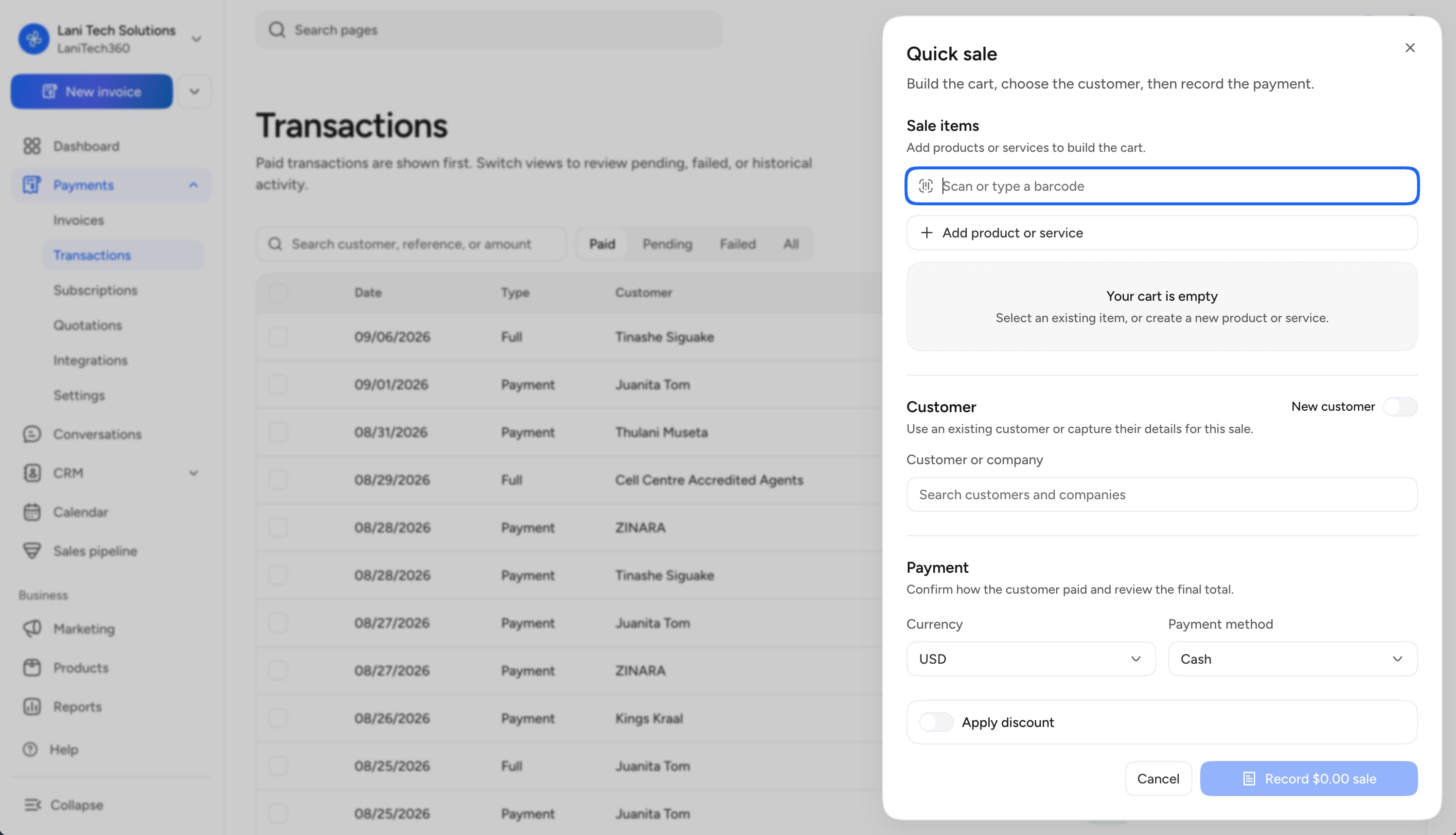The width and height of the screenshot is (1456, 835).
Task: Expand the CRM submenu chevron
Action: [193, 473]
